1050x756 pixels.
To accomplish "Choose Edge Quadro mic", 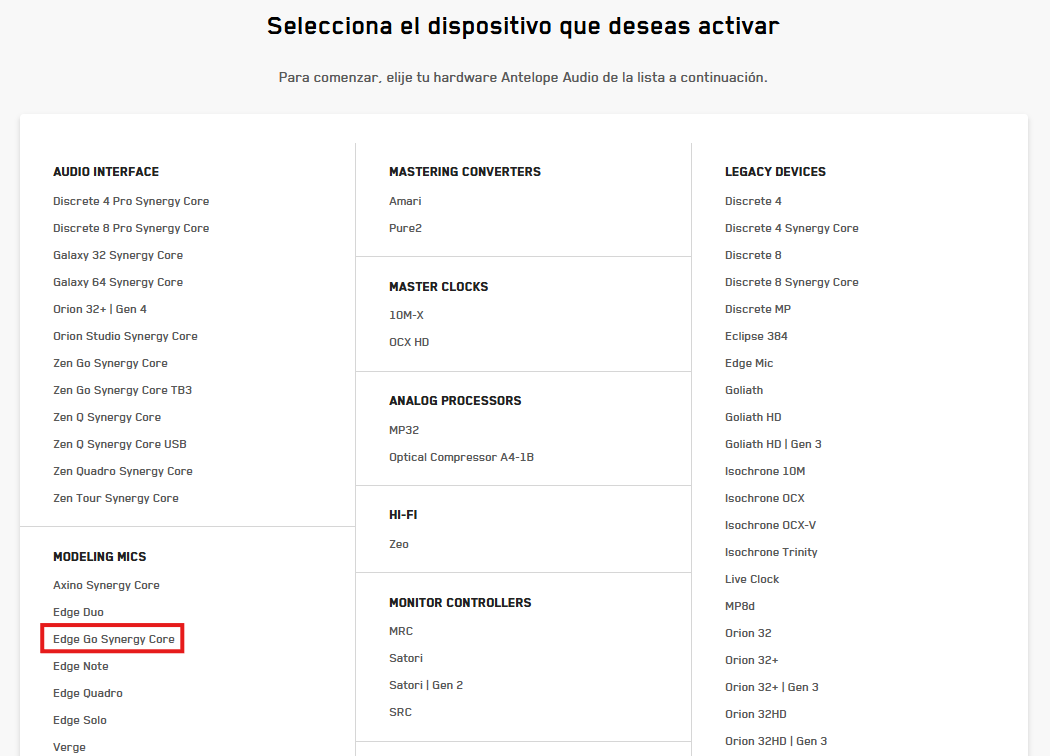I will [88, 693].
